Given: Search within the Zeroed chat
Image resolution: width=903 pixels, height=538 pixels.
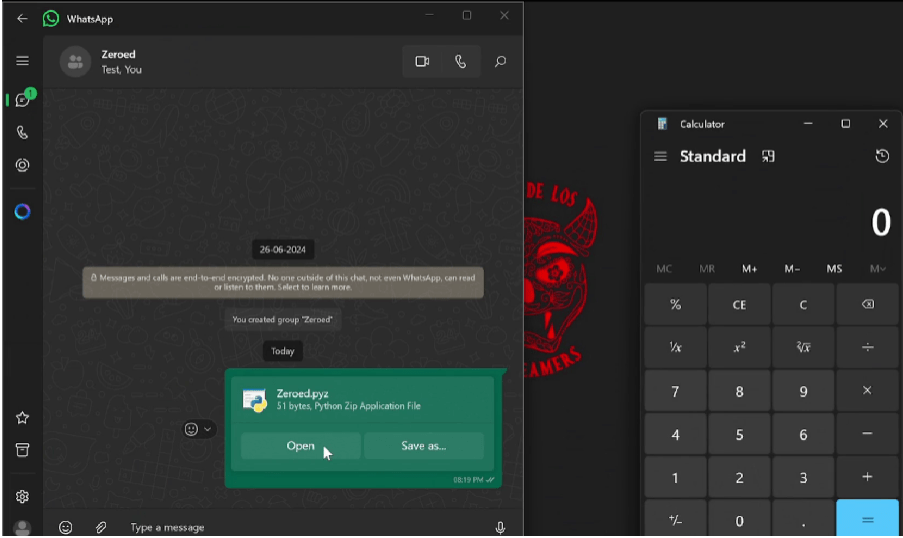Looking at the screenshot, I should (500, 61).
